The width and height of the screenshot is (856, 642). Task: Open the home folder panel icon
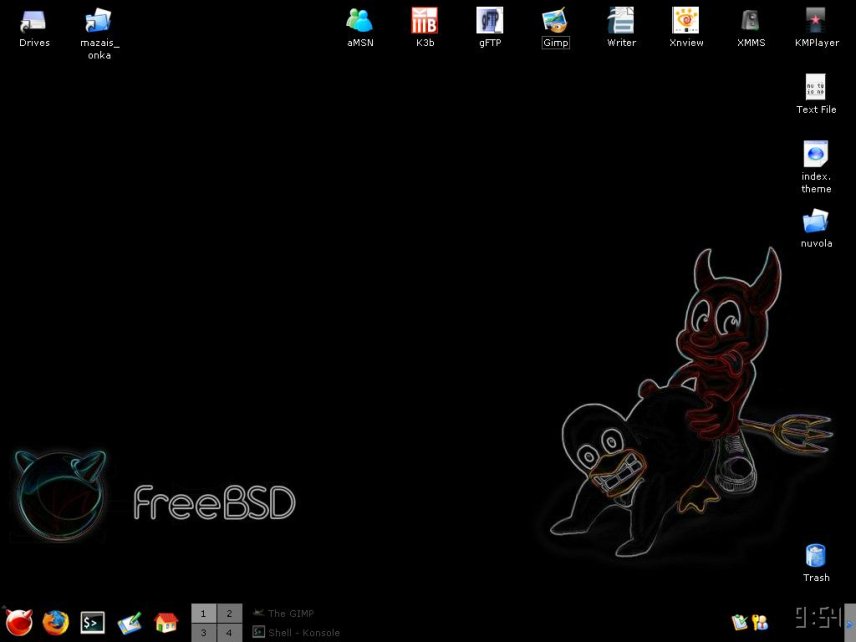coord(166,623)
